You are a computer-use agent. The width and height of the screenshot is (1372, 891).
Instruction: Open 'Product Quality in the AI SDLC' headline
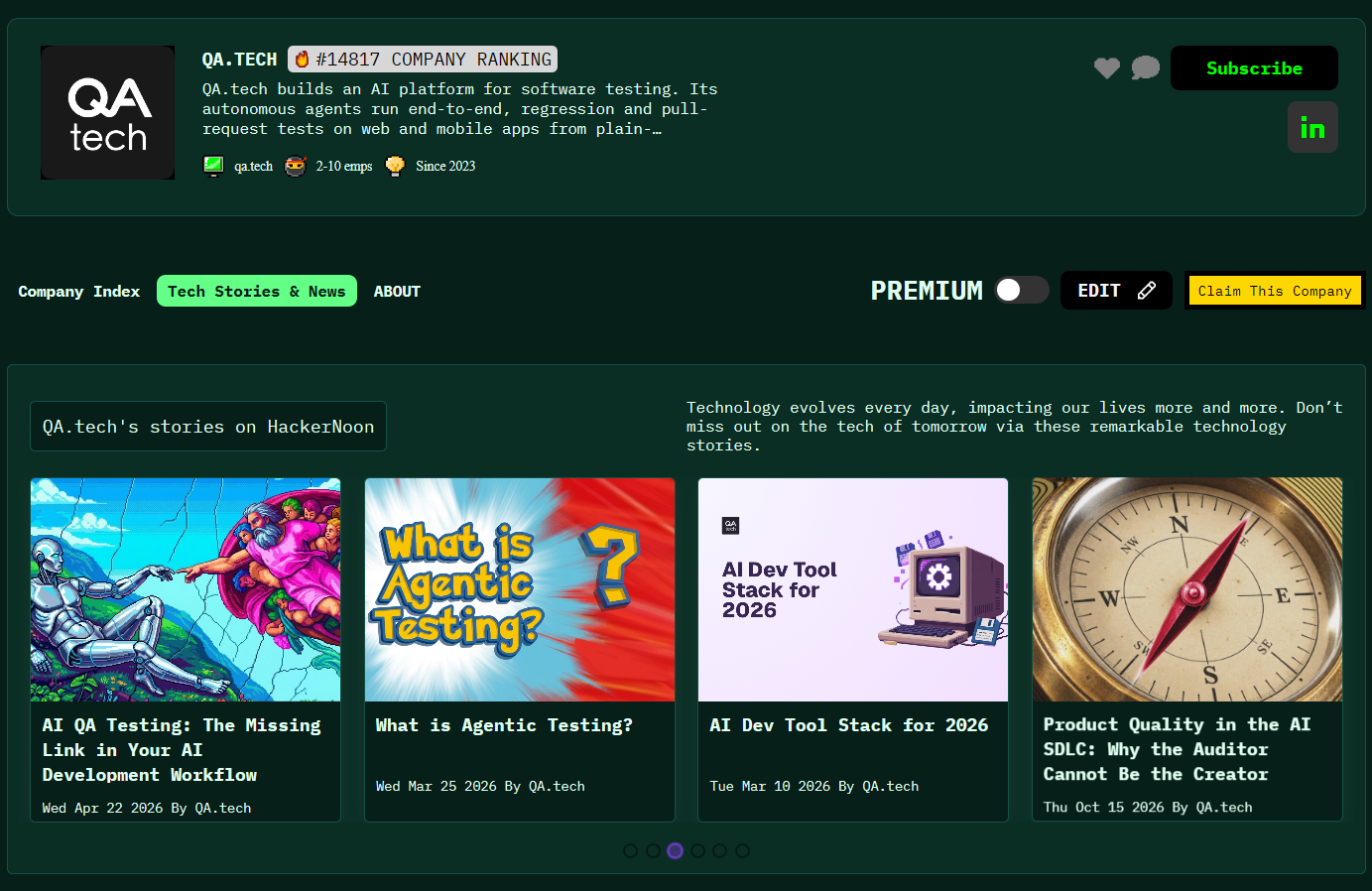click(x=1177, y=749)
